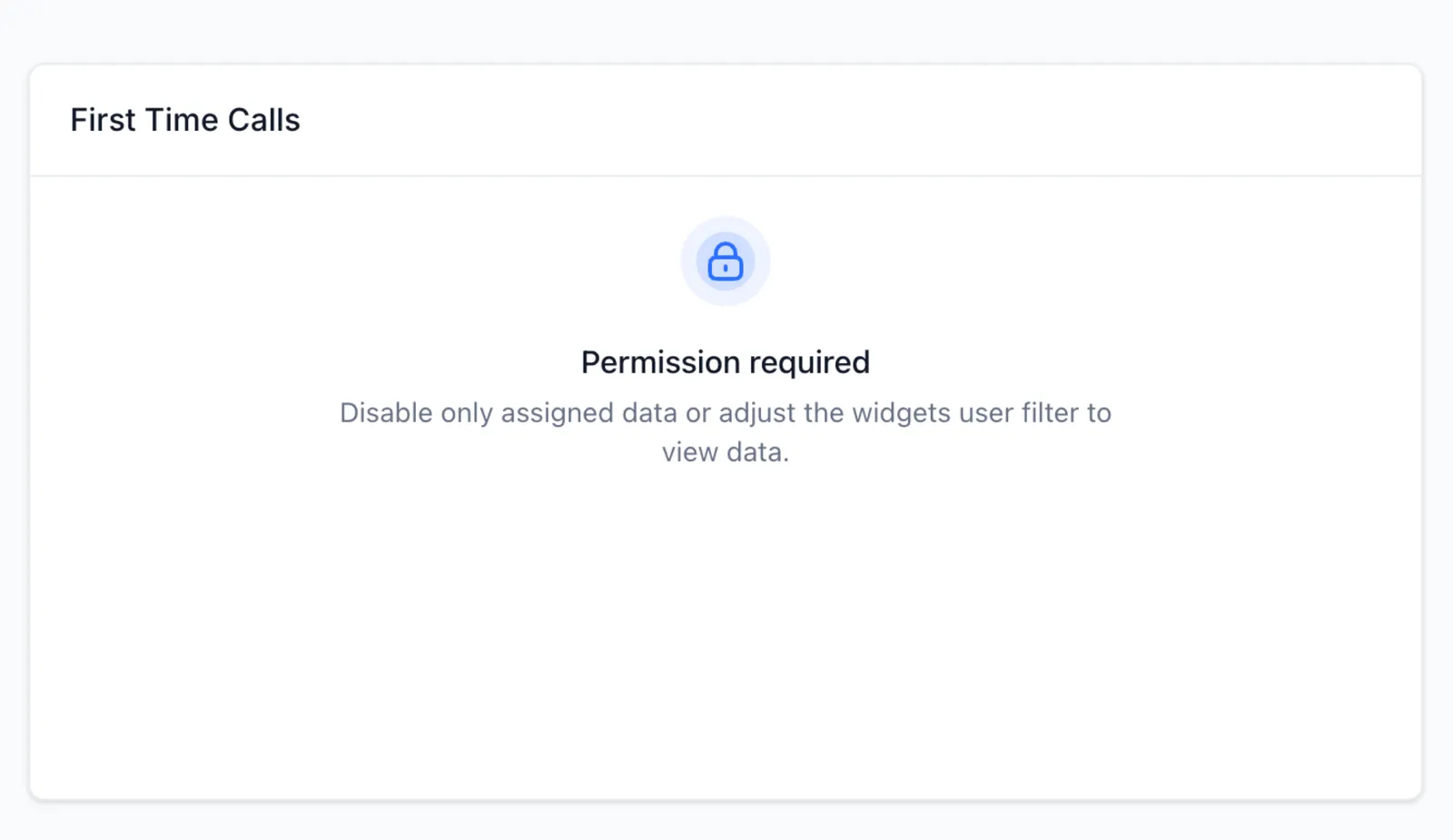Screen dimensions: 1453x840
Task: Click the gray page background above the card
Action: coord(726,31)
